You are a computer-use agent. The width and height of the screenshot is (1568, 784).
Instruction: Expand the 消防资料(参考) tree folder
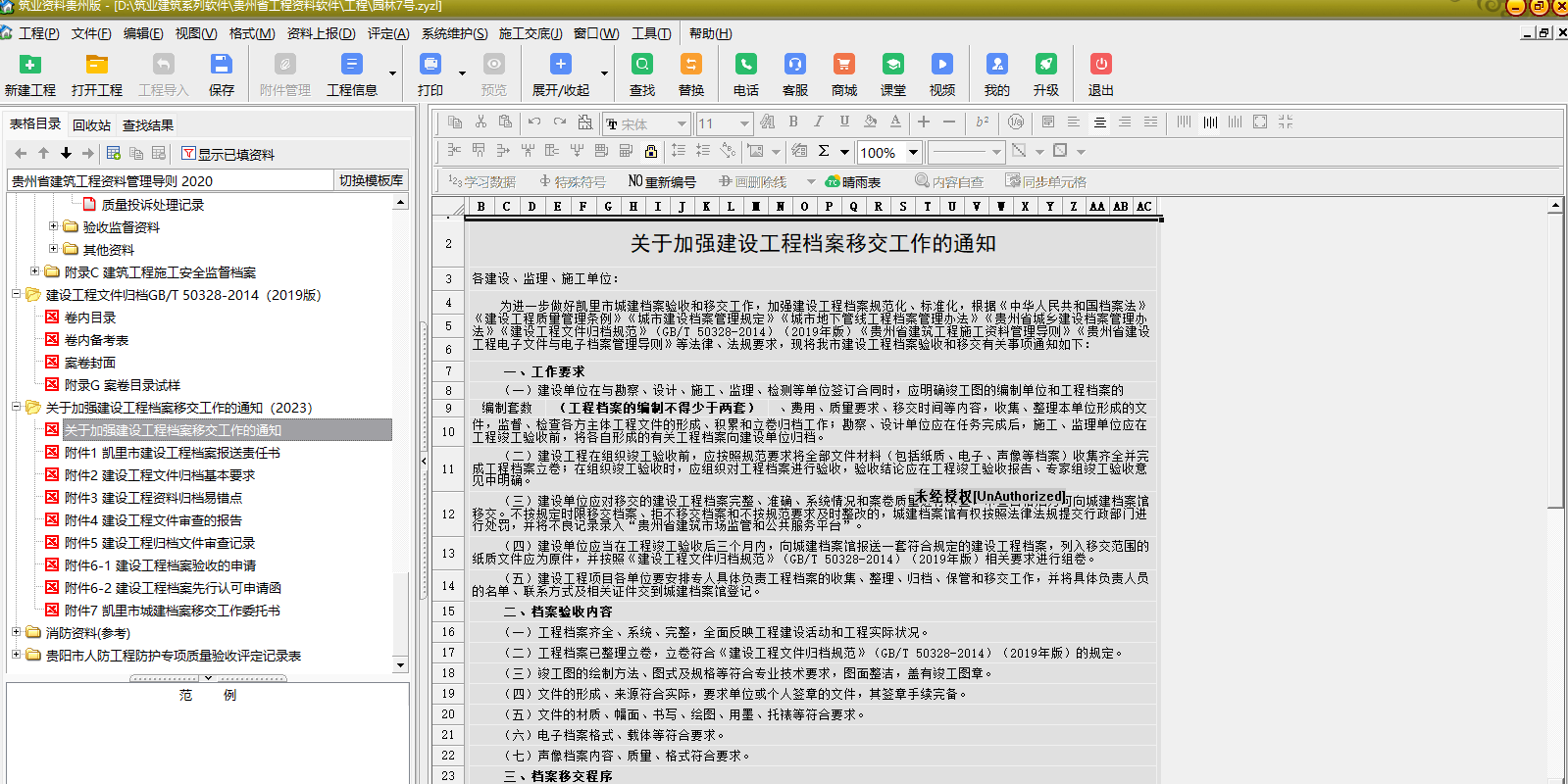[17, 632]
